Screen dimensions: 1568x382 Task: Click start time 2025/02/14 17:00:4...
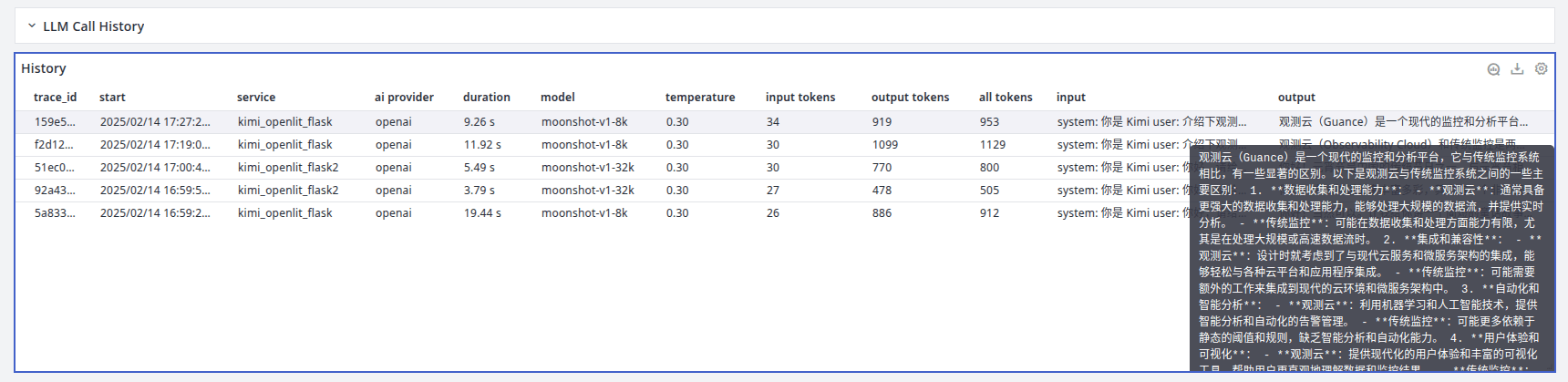(155, 168)
